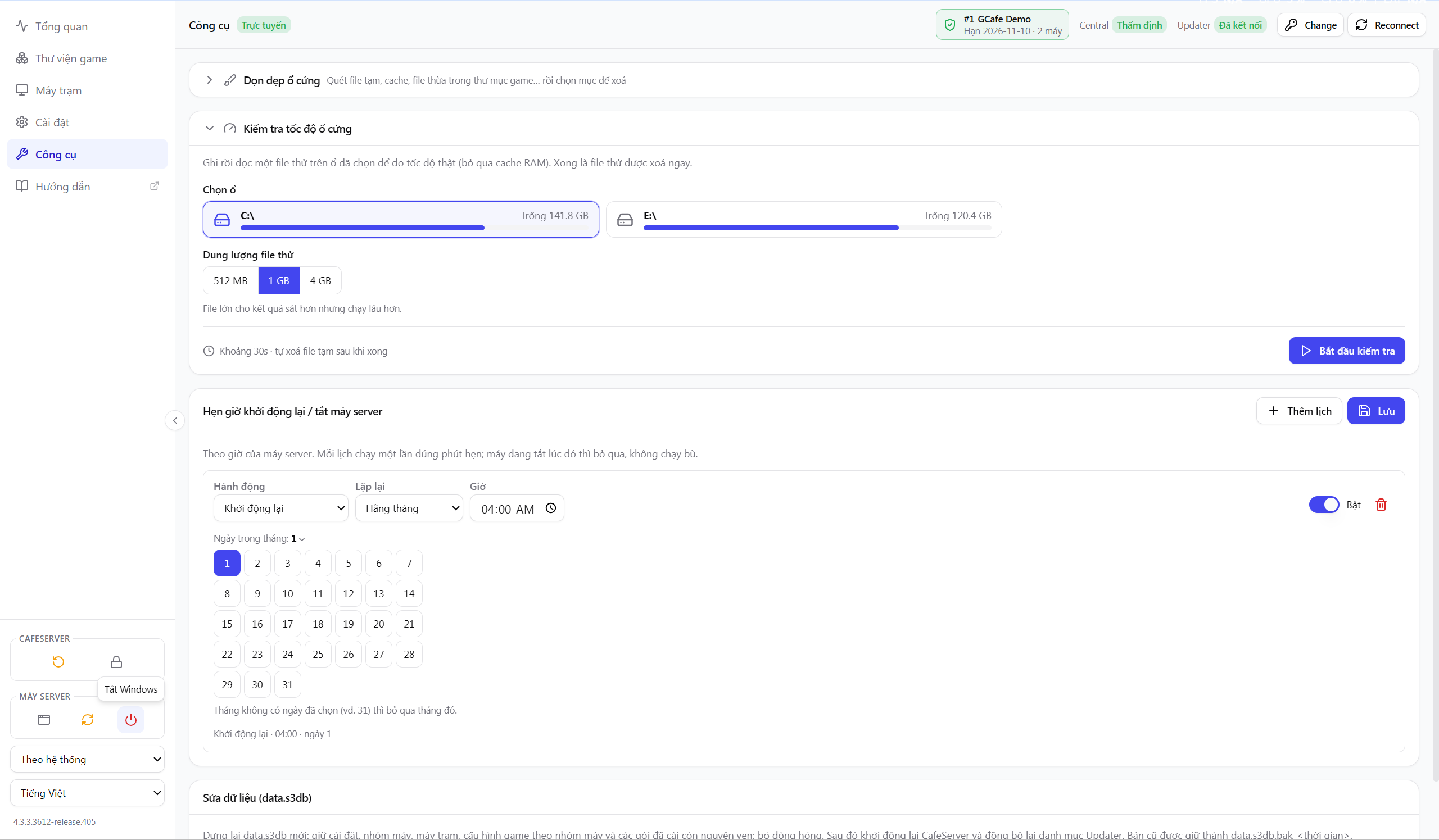Click the Thêm lịch button

pyautogui.click(x=1298, y=411)
